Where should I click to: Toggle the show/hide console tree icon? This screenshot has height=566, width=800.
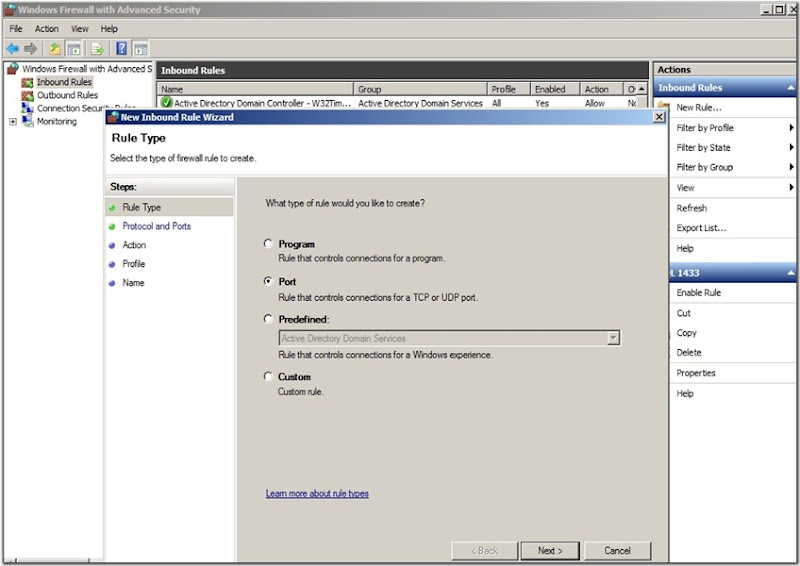[x=74, y=49]
